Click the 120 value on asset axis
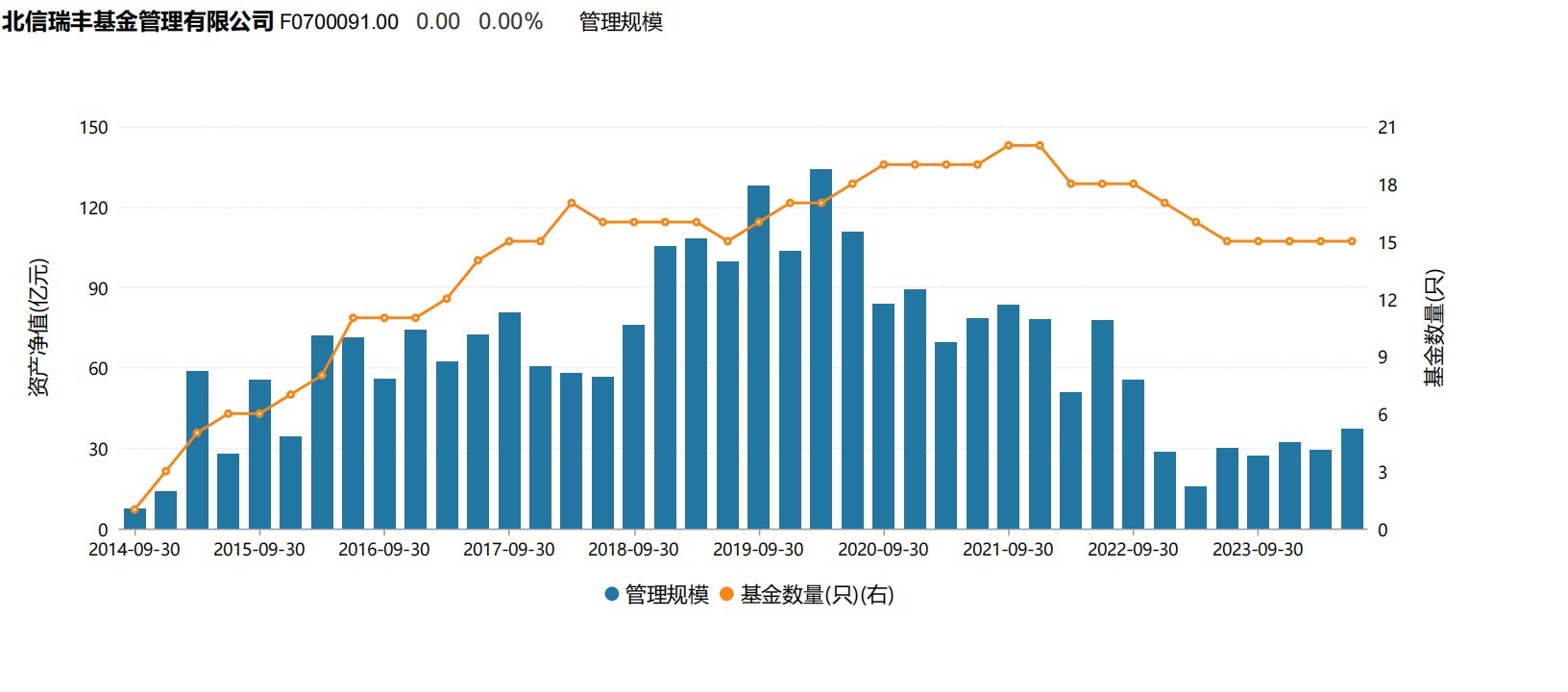 94,208
